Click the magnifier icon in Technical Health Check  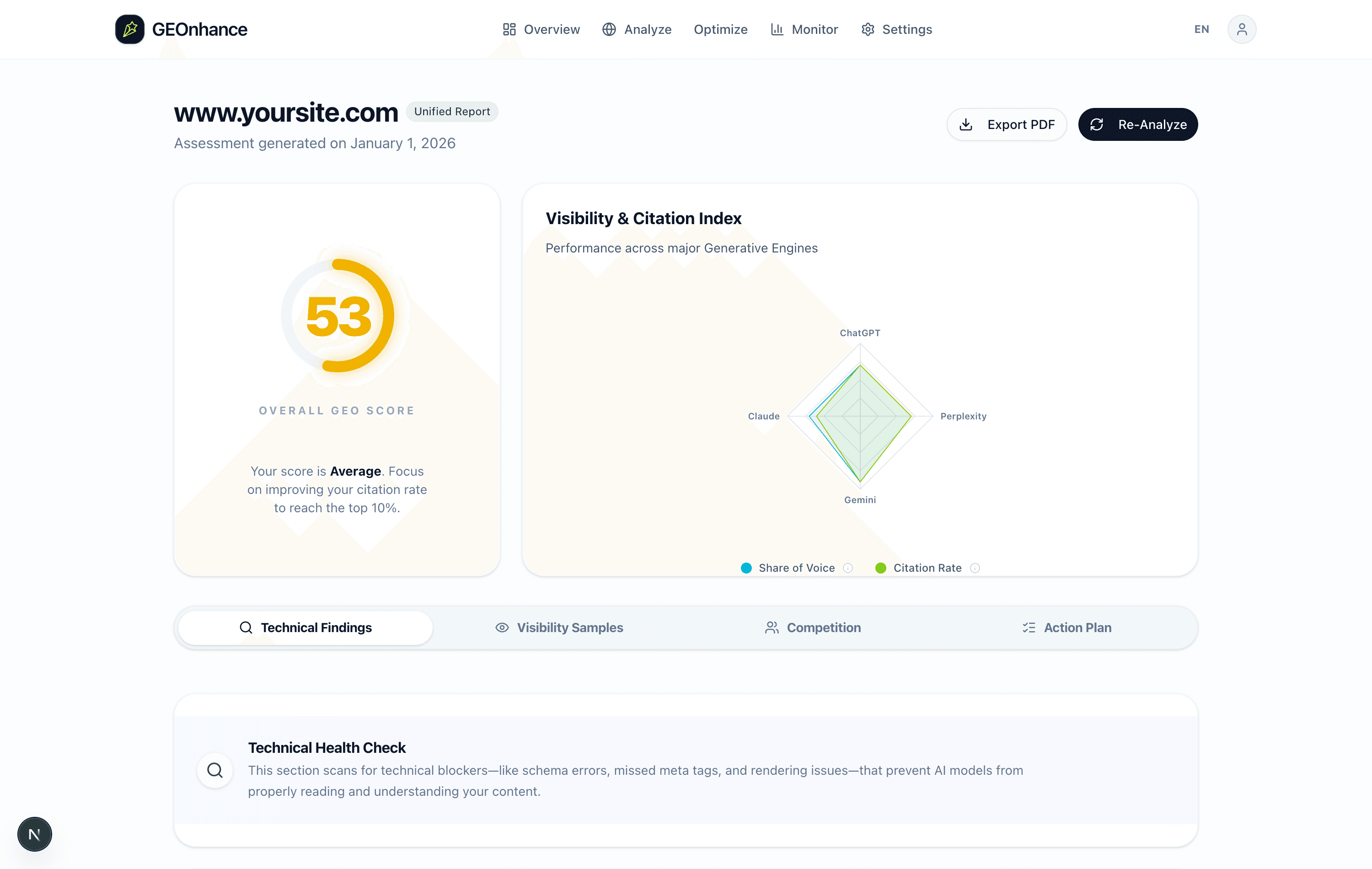(215, 770)
